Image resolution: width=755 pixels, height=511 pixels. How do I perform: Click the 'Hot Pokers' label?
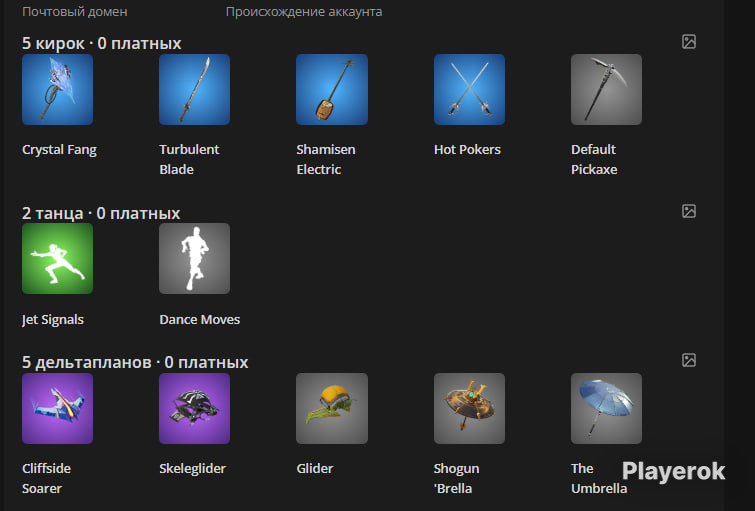[x=467, y=149]
